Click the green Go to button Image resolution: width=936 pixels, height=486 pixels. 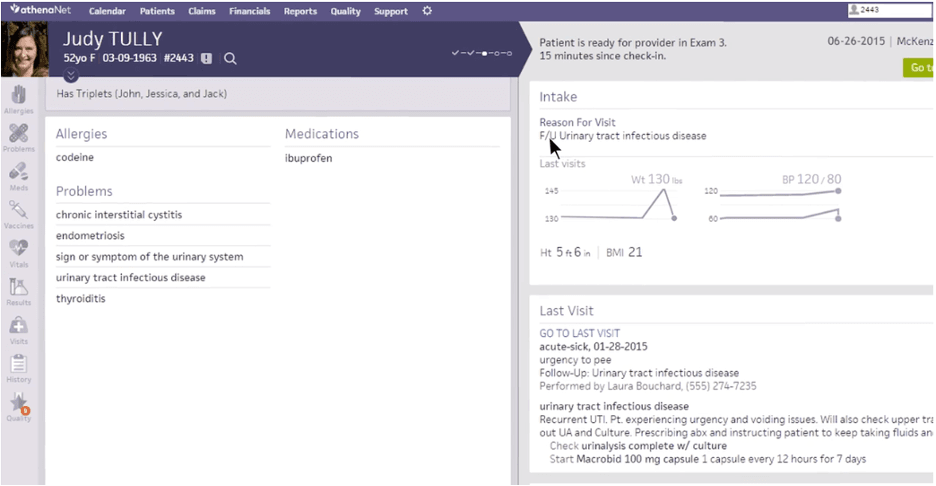click(x=918, y=68)
